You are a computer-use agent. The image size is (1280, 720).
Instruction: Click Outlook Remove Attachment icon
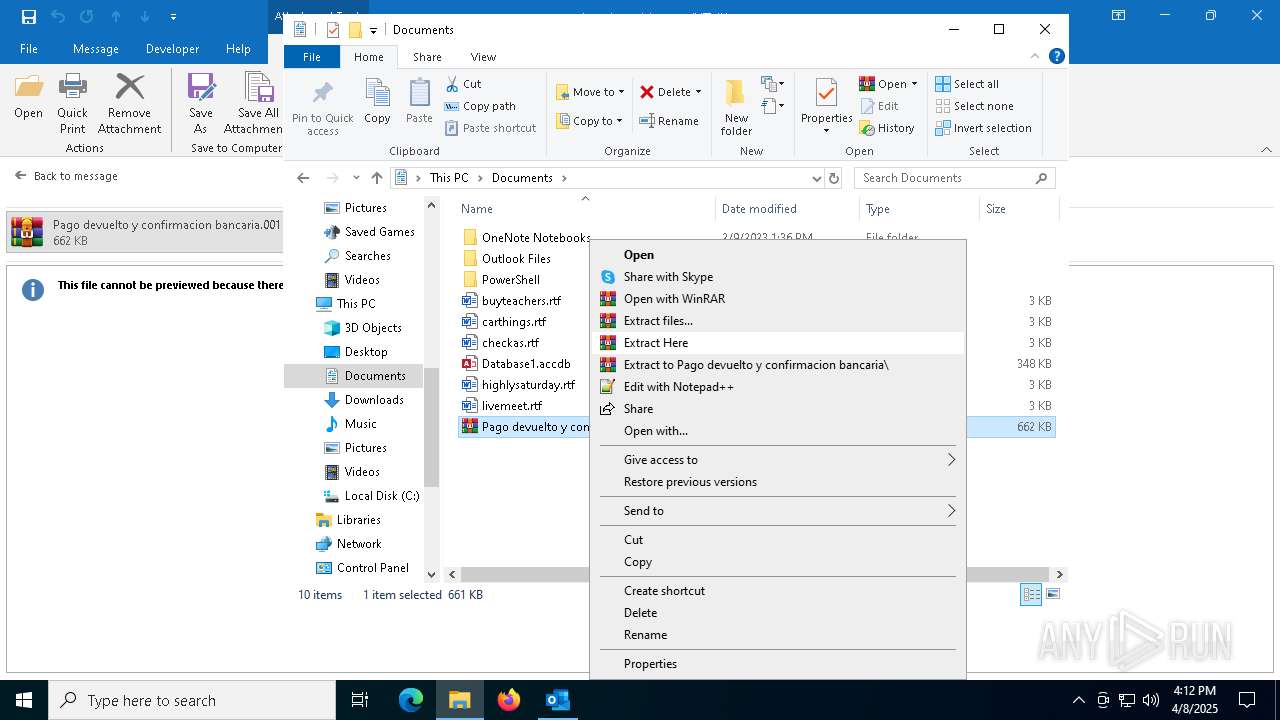point(129,103)
